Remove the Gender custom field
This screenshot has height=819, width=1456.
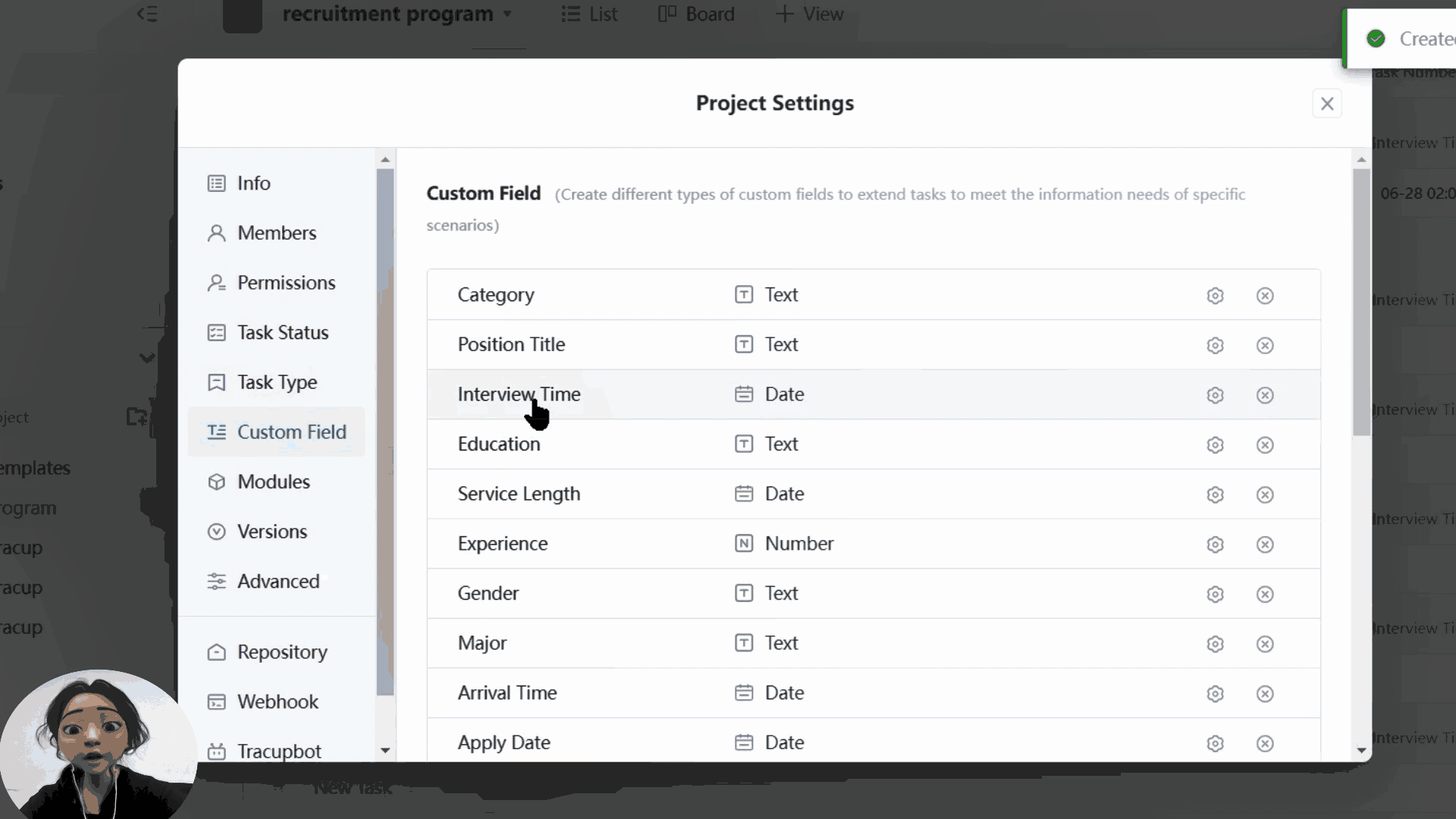1264,595
